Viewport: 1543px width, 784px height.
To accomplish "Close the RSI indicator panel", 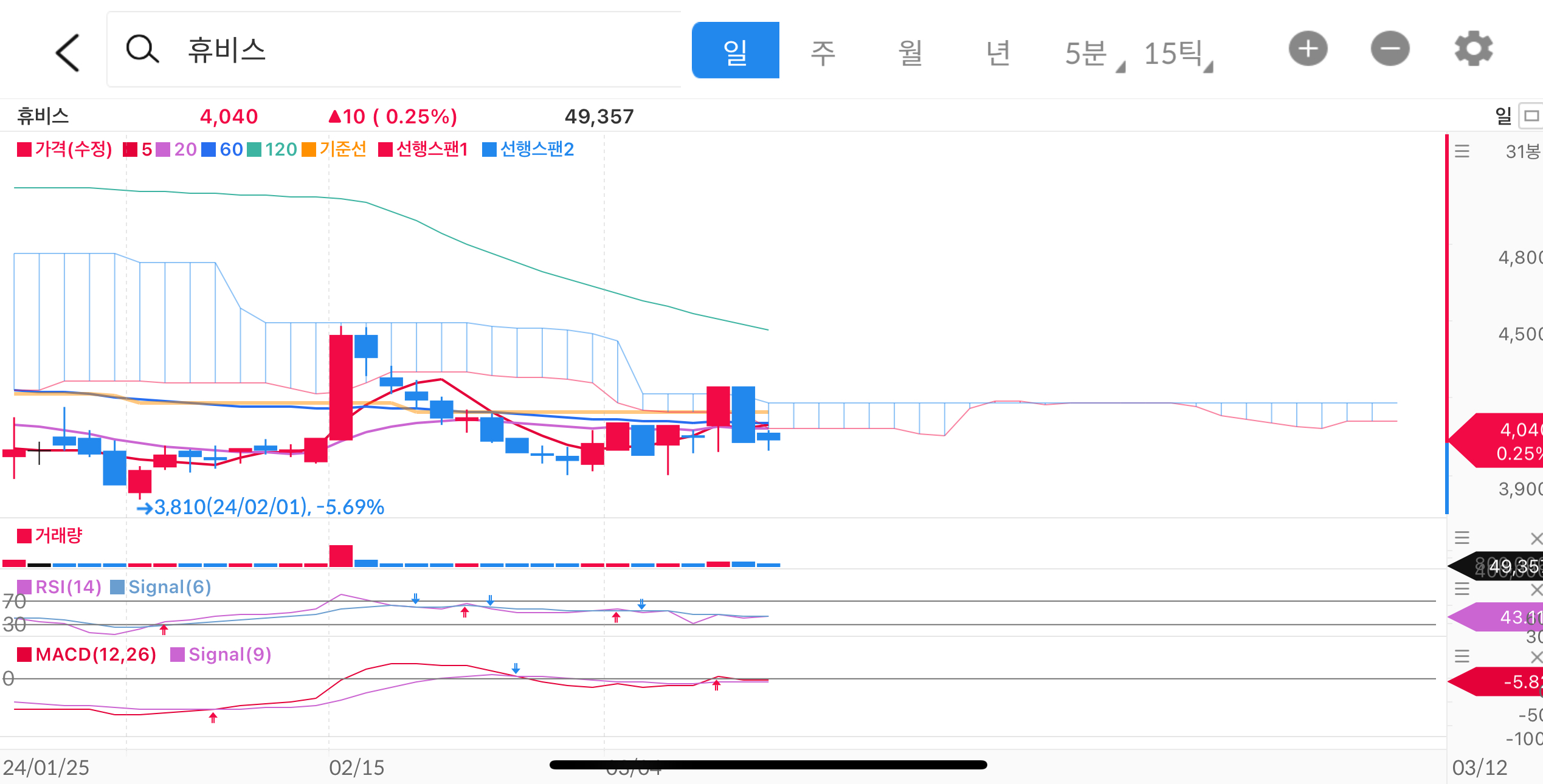I will tap(1536, 590).
